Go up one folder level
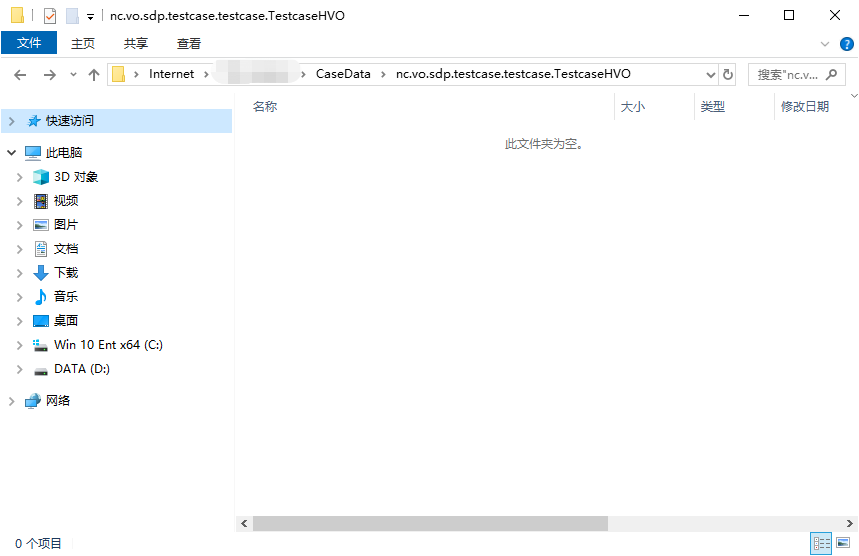The width and height of the screenshot is (859, 556). [94, 74]
